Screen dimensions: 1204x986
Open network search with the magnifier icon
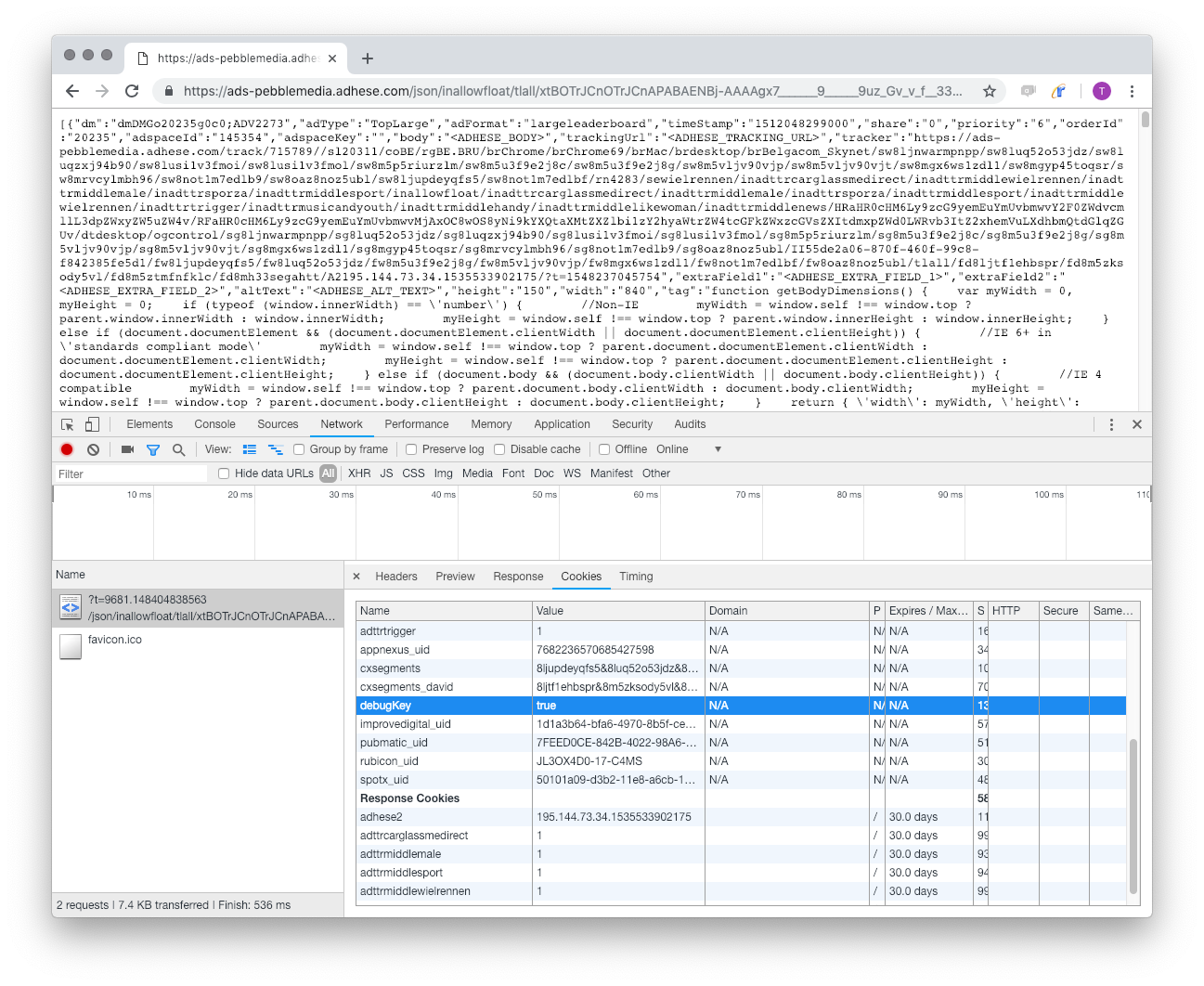pyautogui.click(x=178, y=449)
